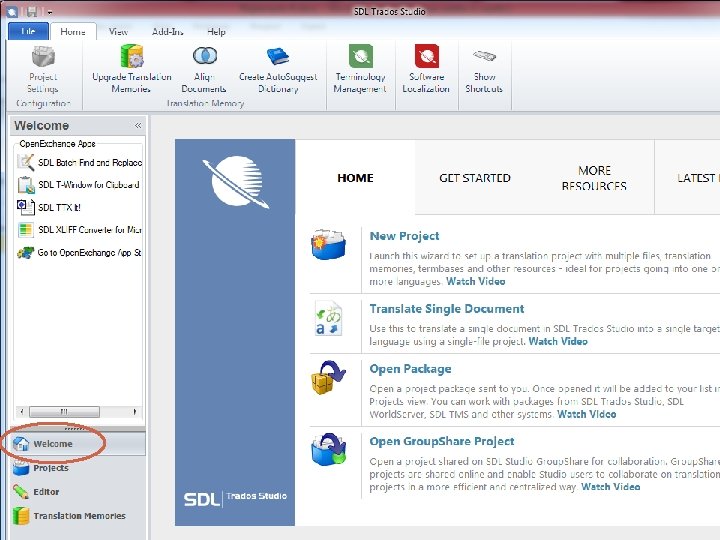Watch Video for Open Package
Image resolution: width=720 pixels, height=540 pixels.
click(586, 414)
